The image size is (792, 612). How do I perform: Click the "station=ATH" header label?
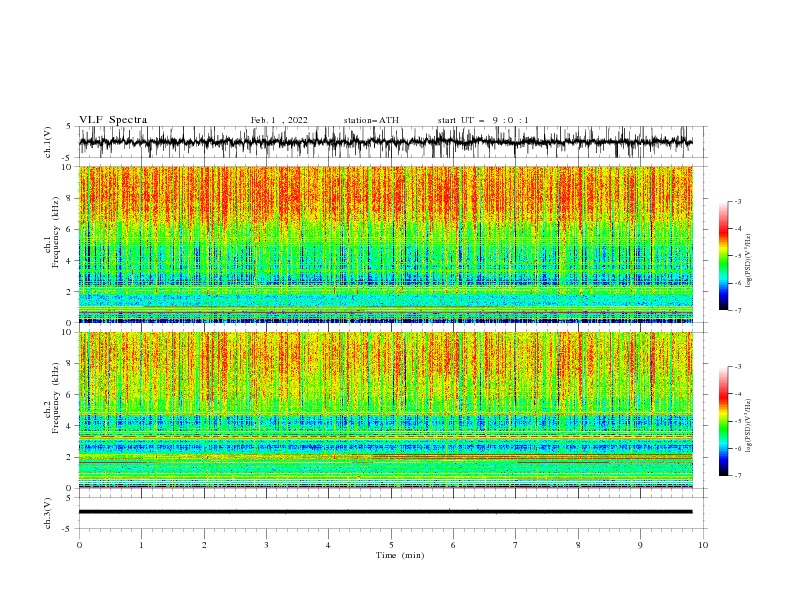(371, 120)
